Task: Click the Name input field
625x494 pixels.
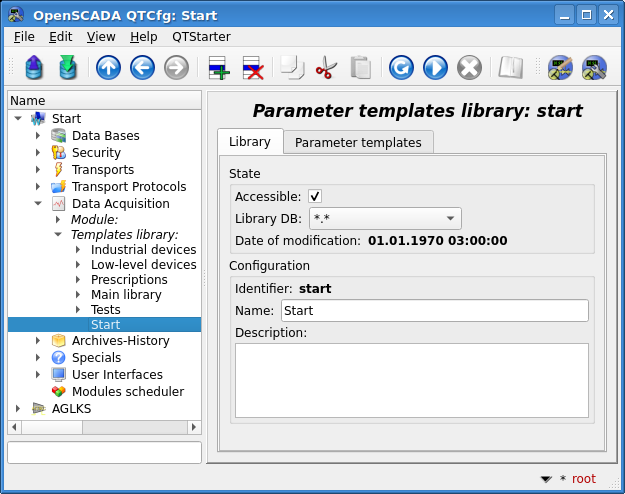Action: tap(435, 311)
